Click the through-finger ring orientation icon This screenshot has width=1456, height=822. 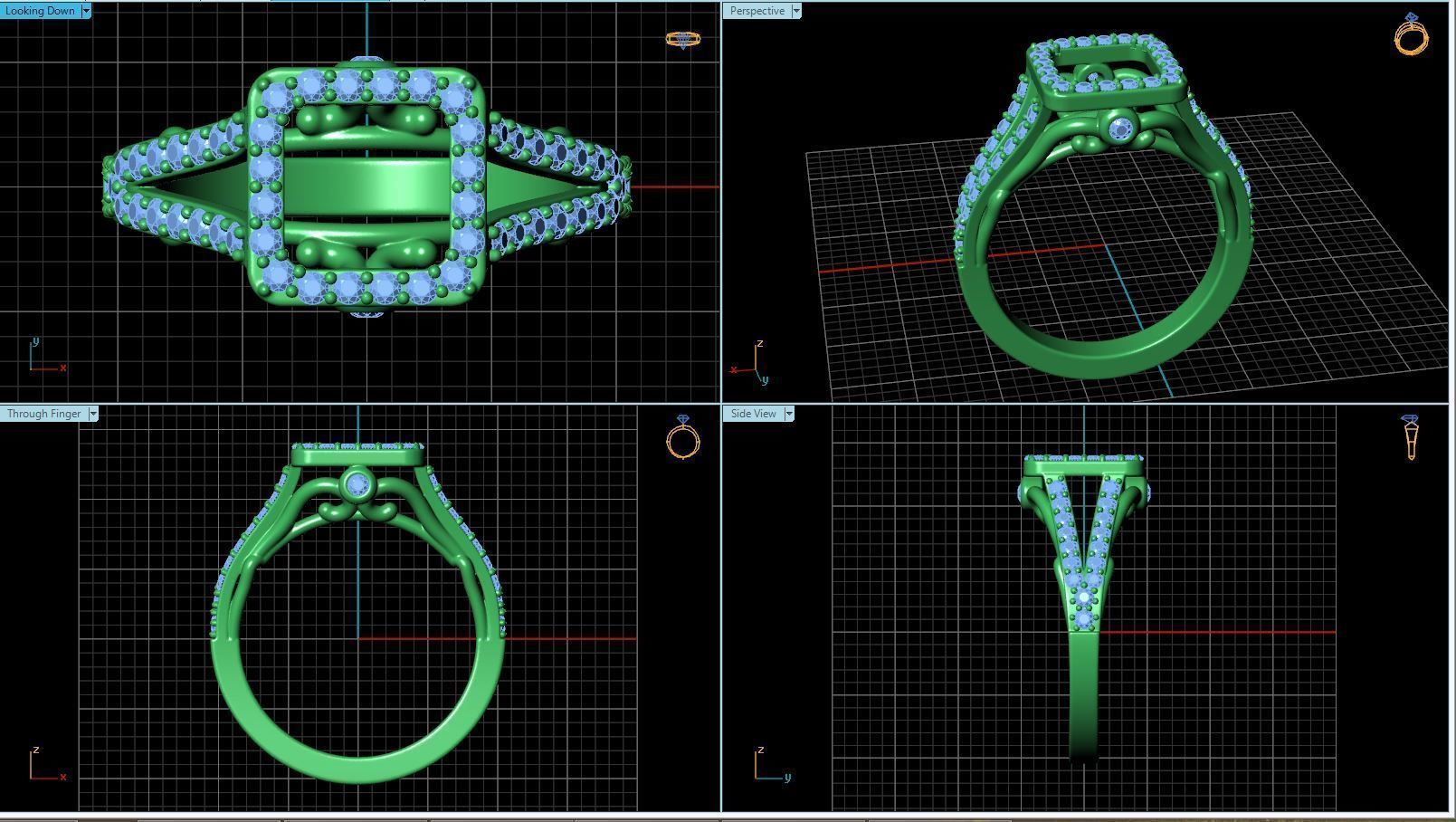coord(683,437)
